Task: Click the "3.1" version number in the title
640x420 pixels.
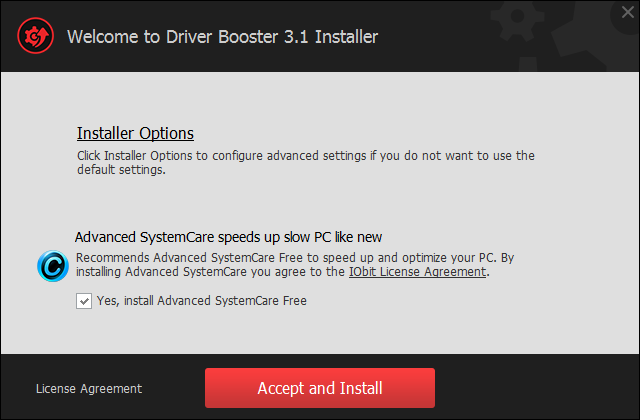Action: [296, 37]
